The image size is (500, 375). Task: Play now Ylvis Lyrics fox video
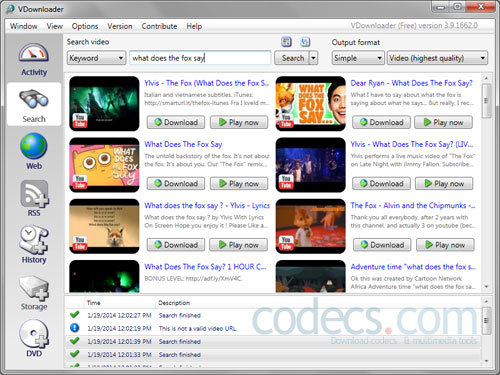238,245
